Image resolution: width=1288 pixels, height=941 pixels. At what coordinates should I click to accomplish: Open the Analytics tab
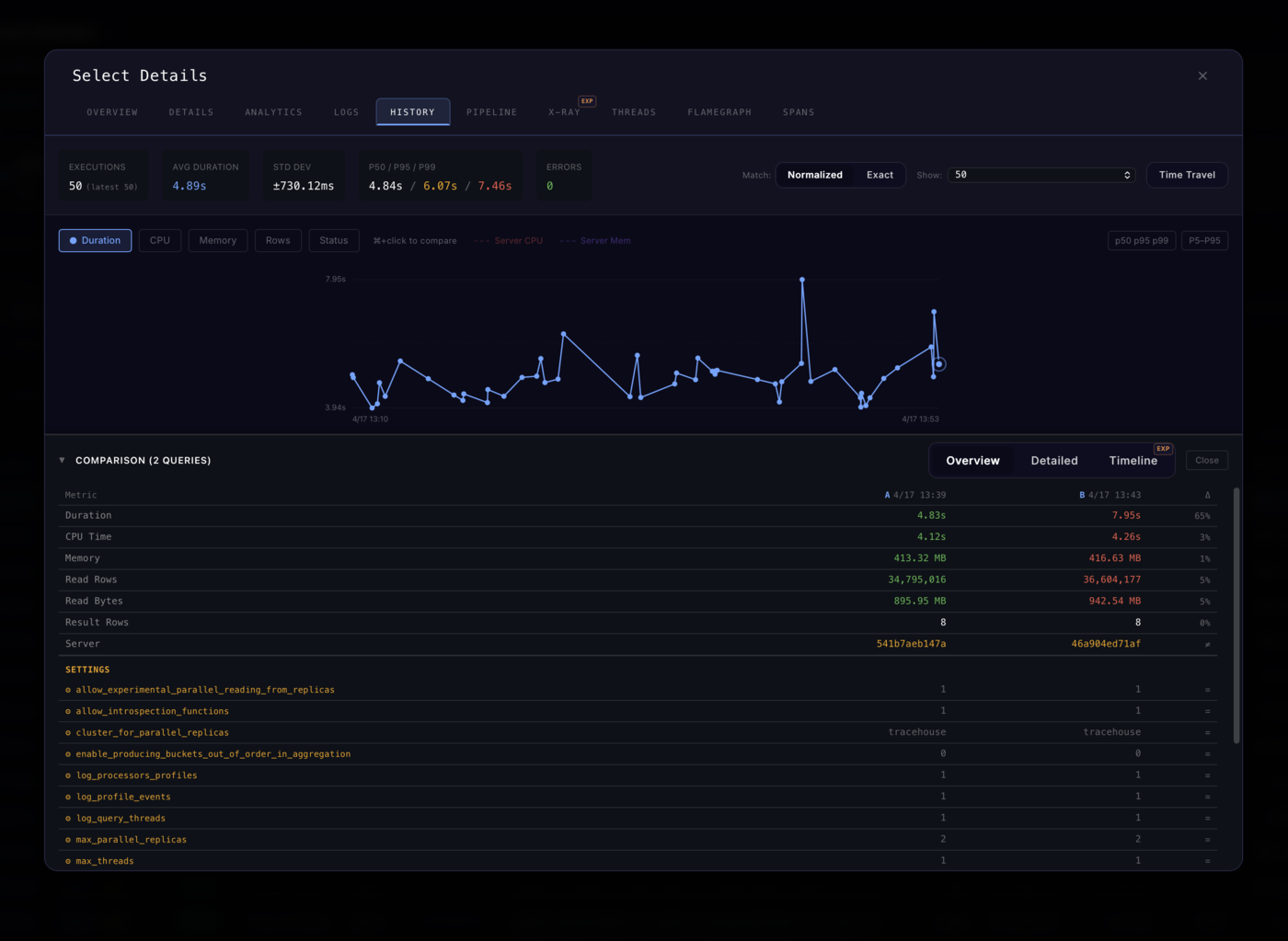pos(273,112)
